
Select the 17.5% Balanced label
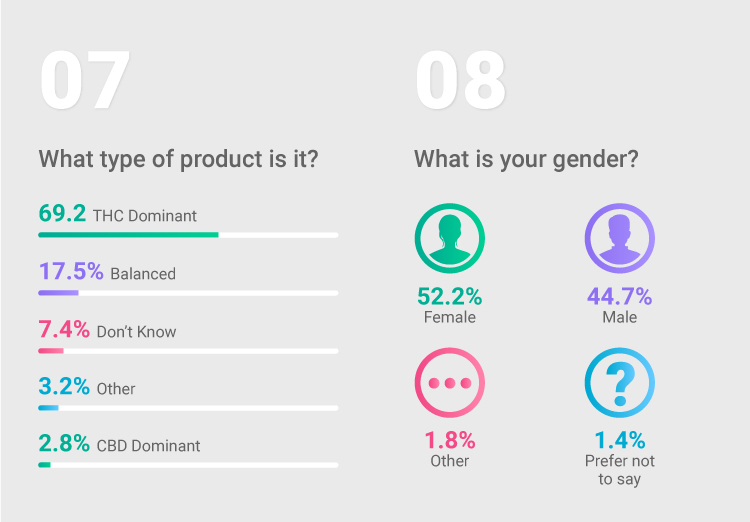(107, 272)
